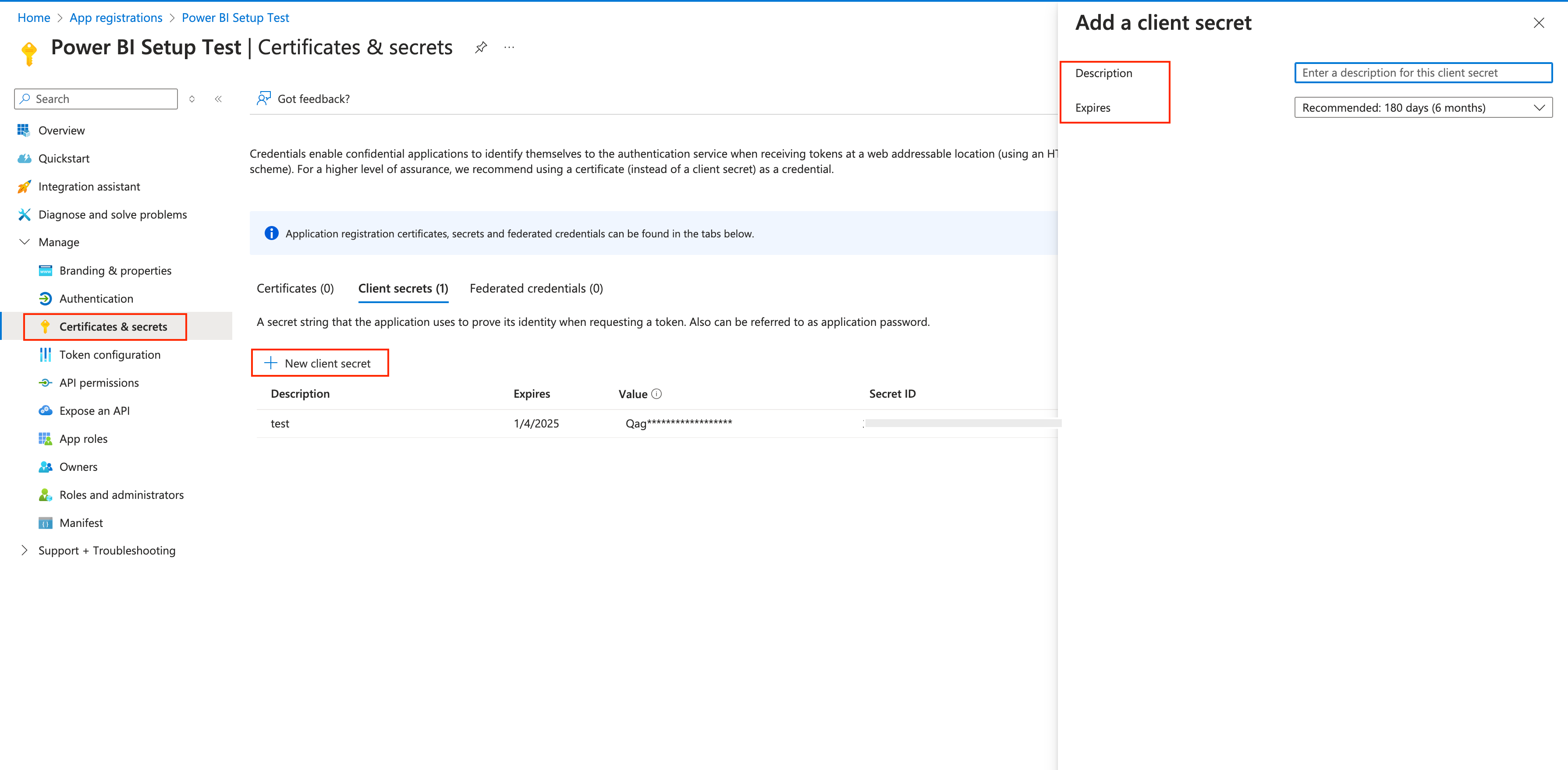Click the info icon next to Value column

coord(656,393)
